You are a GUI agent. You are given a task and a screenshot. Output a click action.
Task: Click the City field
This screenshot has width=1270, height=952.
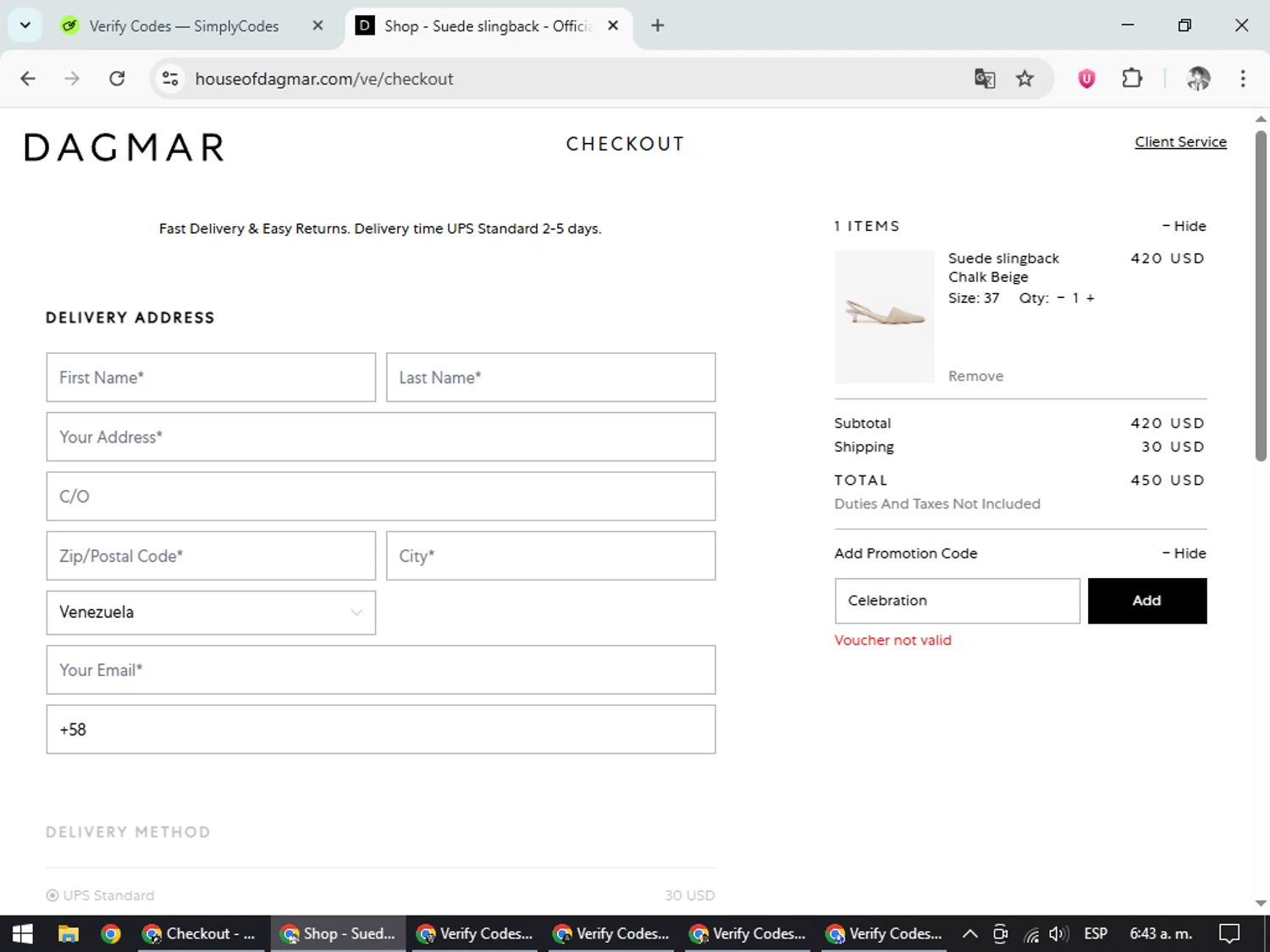(x=551, y=556)
